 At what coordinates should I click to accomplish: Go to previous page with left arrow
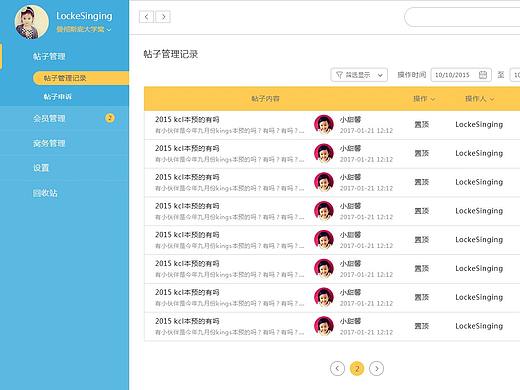337,368
